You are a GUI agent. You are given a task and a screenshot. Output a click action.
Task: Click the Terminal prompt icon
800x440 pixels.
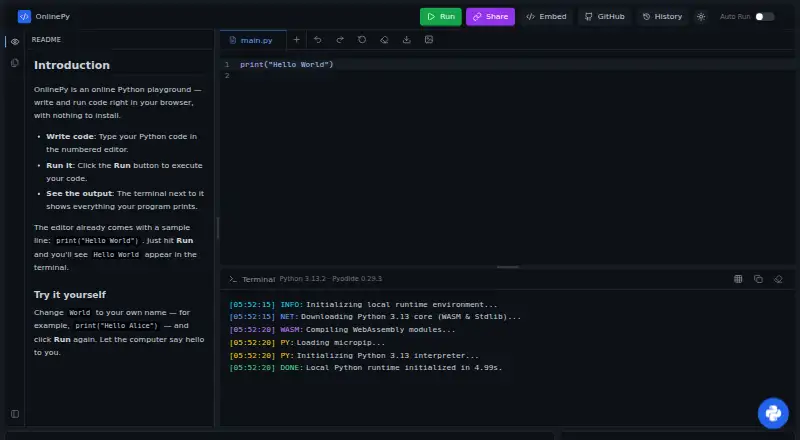coord(233,279)
